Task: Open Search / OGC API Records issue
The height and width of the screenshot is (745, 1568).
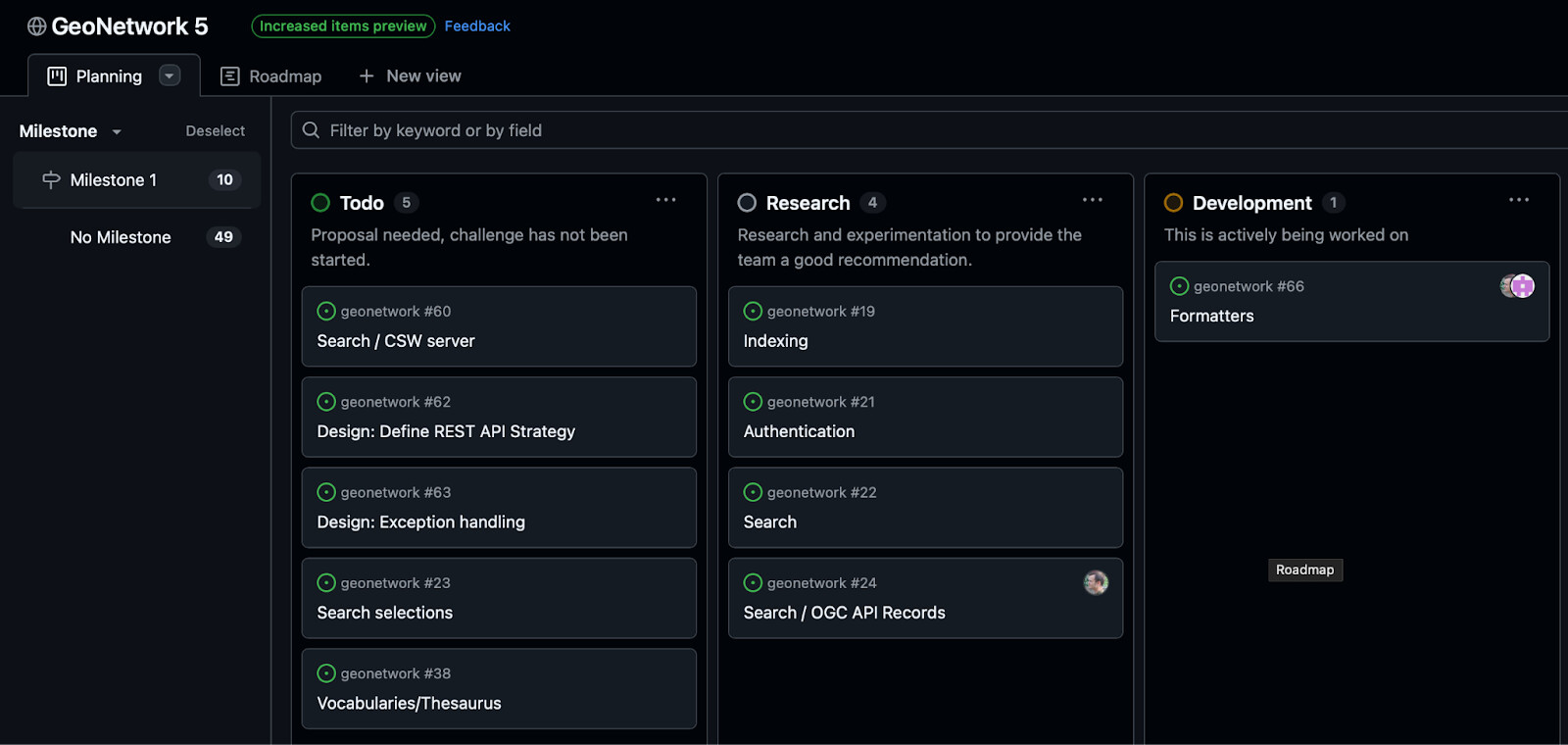Action: pos(845,613)
